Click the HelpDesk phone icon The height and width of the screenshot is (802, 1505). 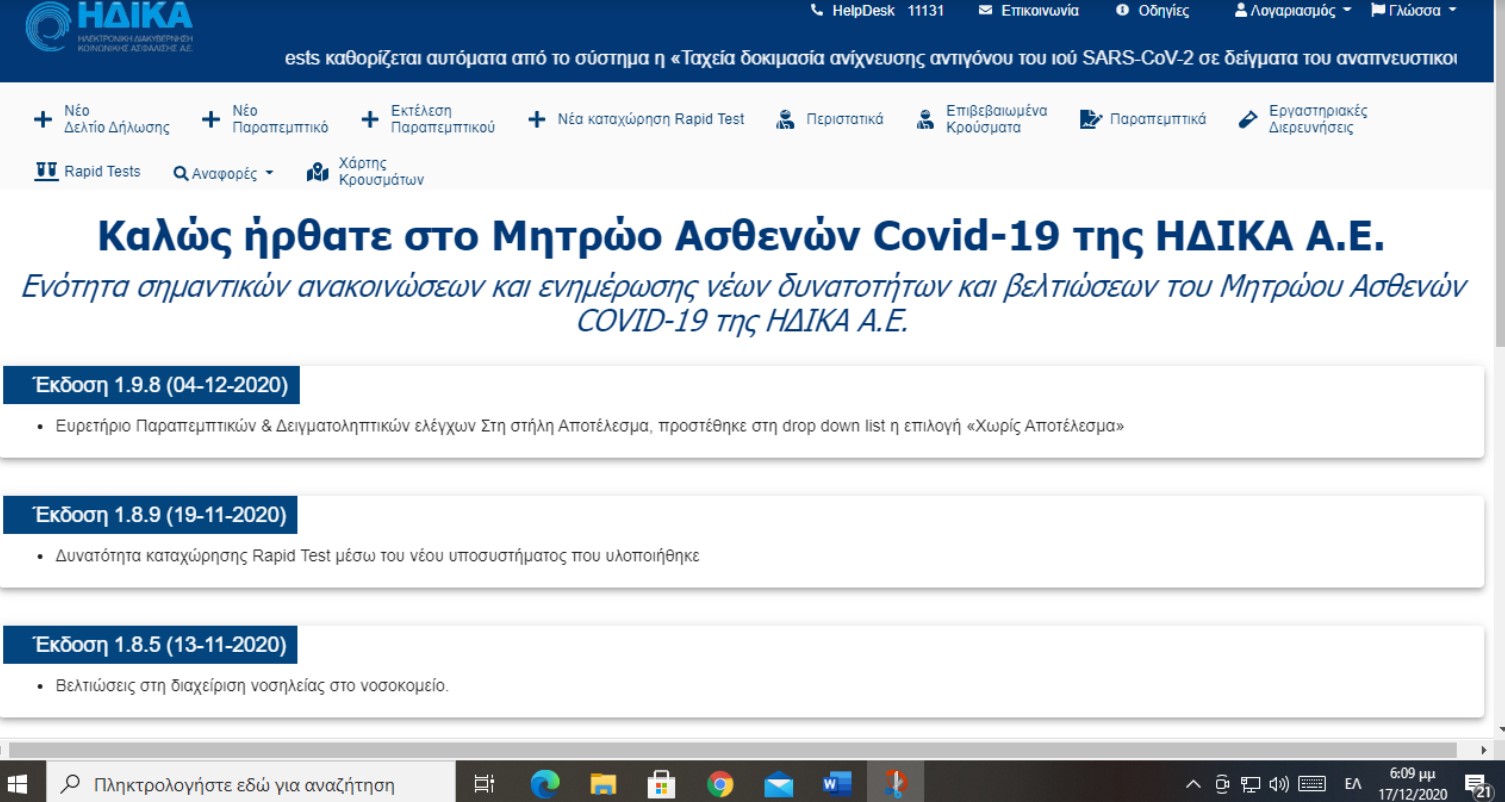817,11
